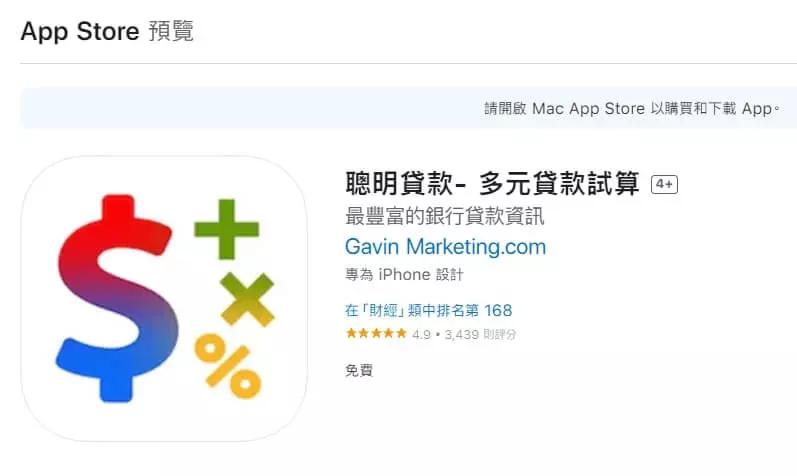The height and width of the screenshot is (476, 797).
Task: Open the Gavin Marketing.com developer link
Action: click(445, 247)
